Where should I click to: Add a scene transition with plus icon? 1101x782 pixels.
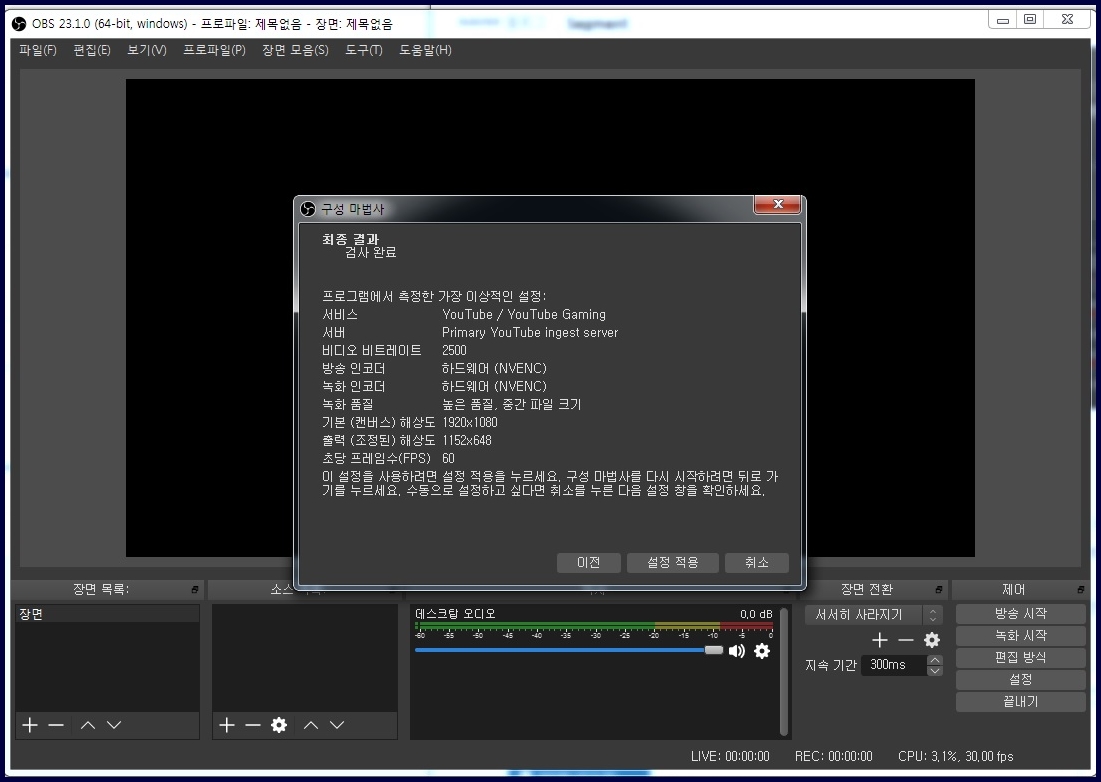879,640
